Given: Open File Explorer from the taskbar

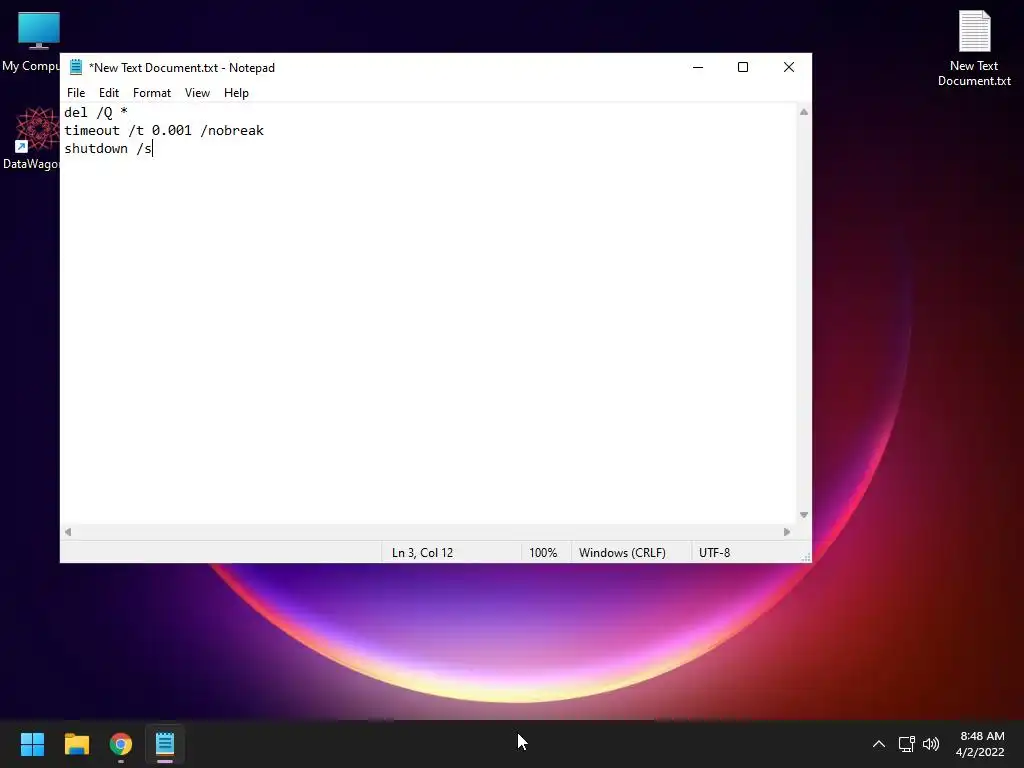Looking at the screenshot, I should coord(76,744).
